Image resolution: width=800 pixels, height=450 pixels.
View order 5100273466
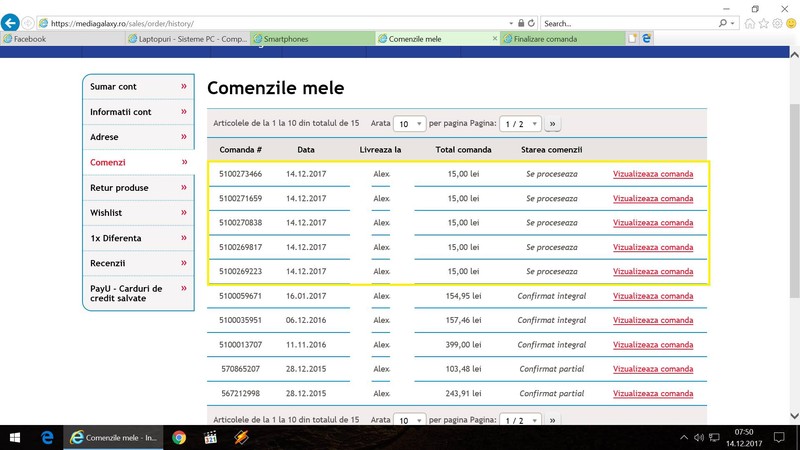pos(653,174)
